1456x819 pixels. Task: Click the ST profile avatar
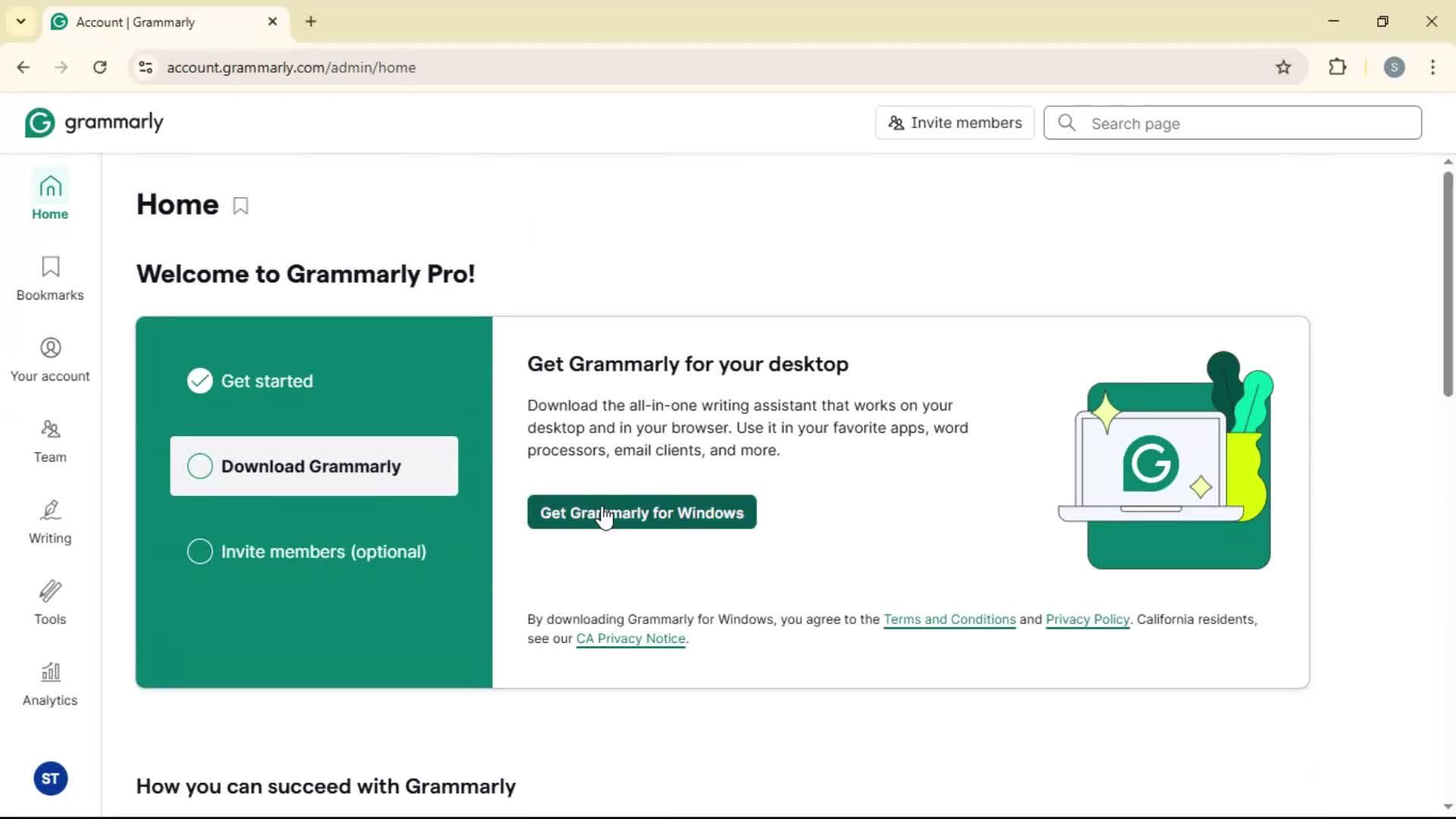pos(51,778)
